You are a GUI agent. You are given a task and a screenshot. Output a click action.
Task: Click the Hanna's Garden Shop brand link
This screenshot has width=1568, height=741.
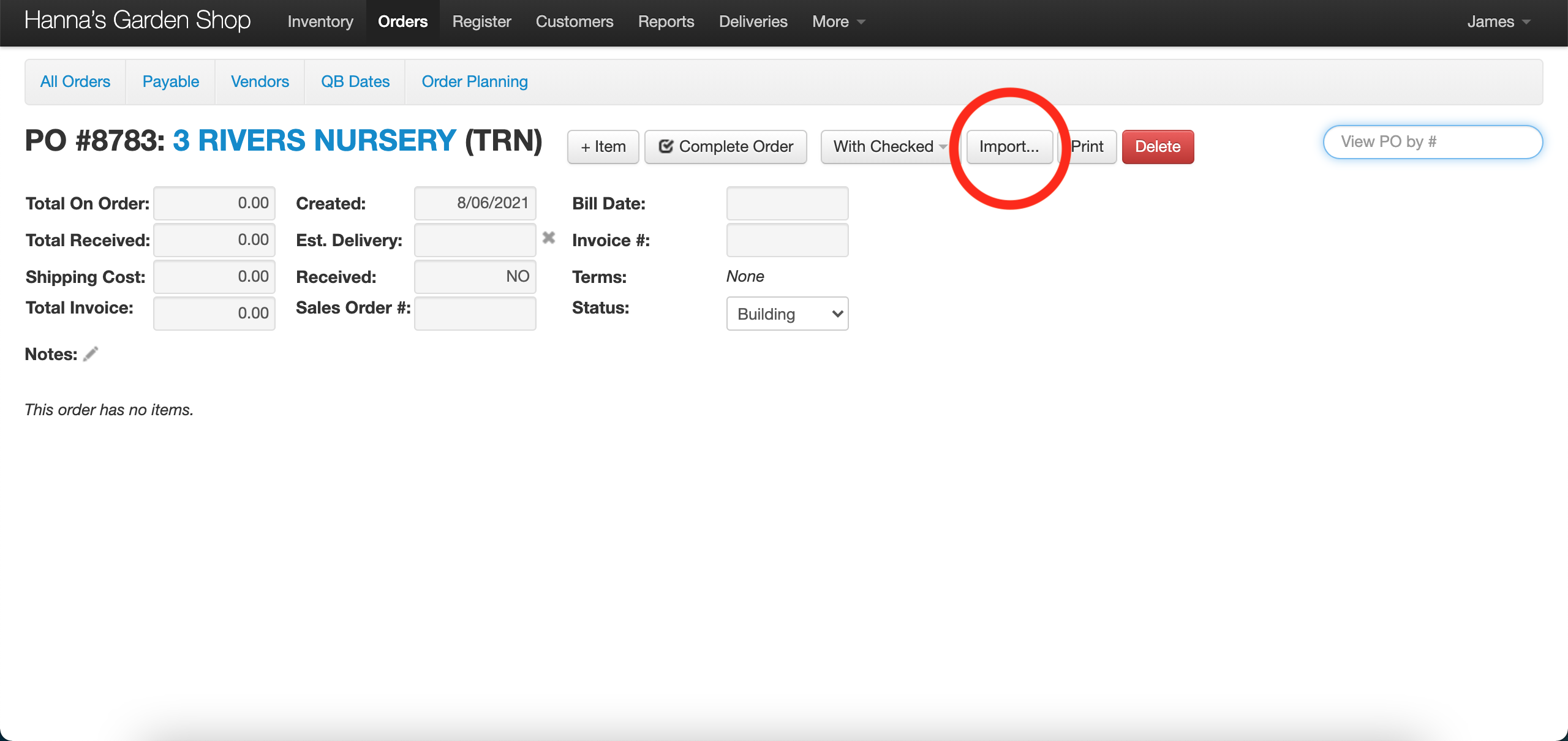pyautogui.click(x=137, y=21)
